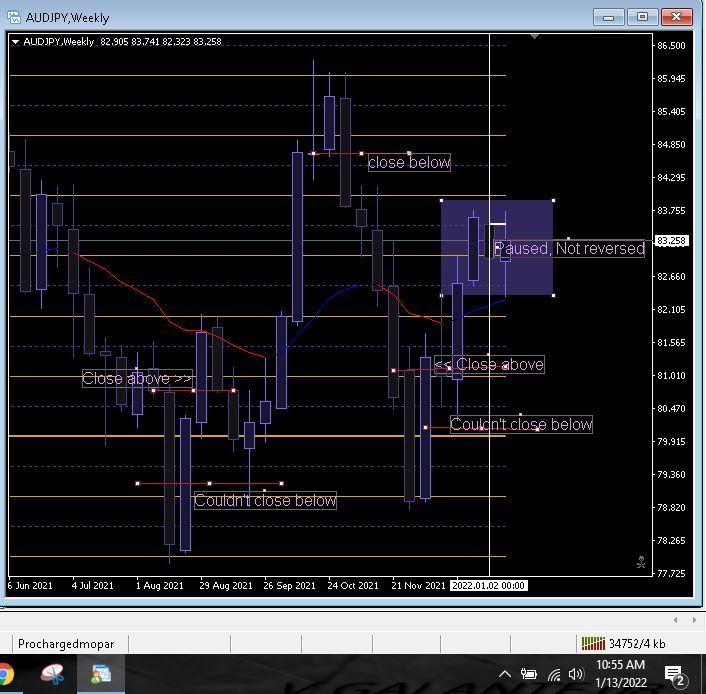Open the notification center icon
Image resolution: width=706 pixels, height=694 pixels.
(x=674, y=675)
